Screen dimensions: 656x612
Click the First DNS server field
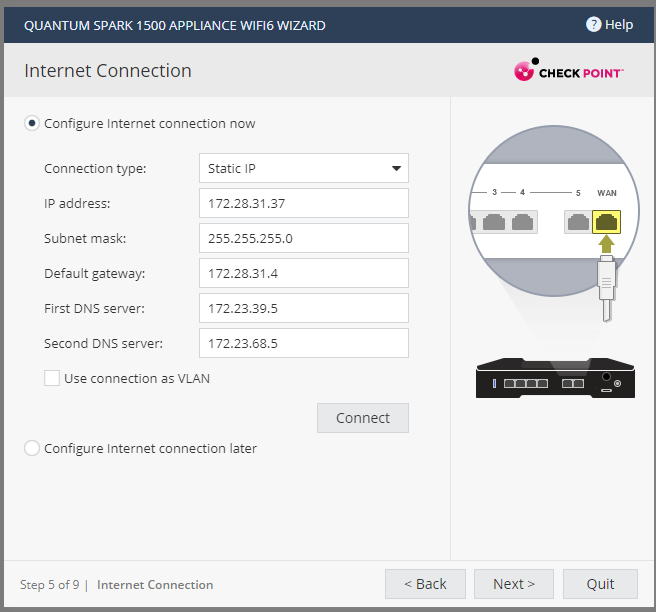(x=304, y=308)
